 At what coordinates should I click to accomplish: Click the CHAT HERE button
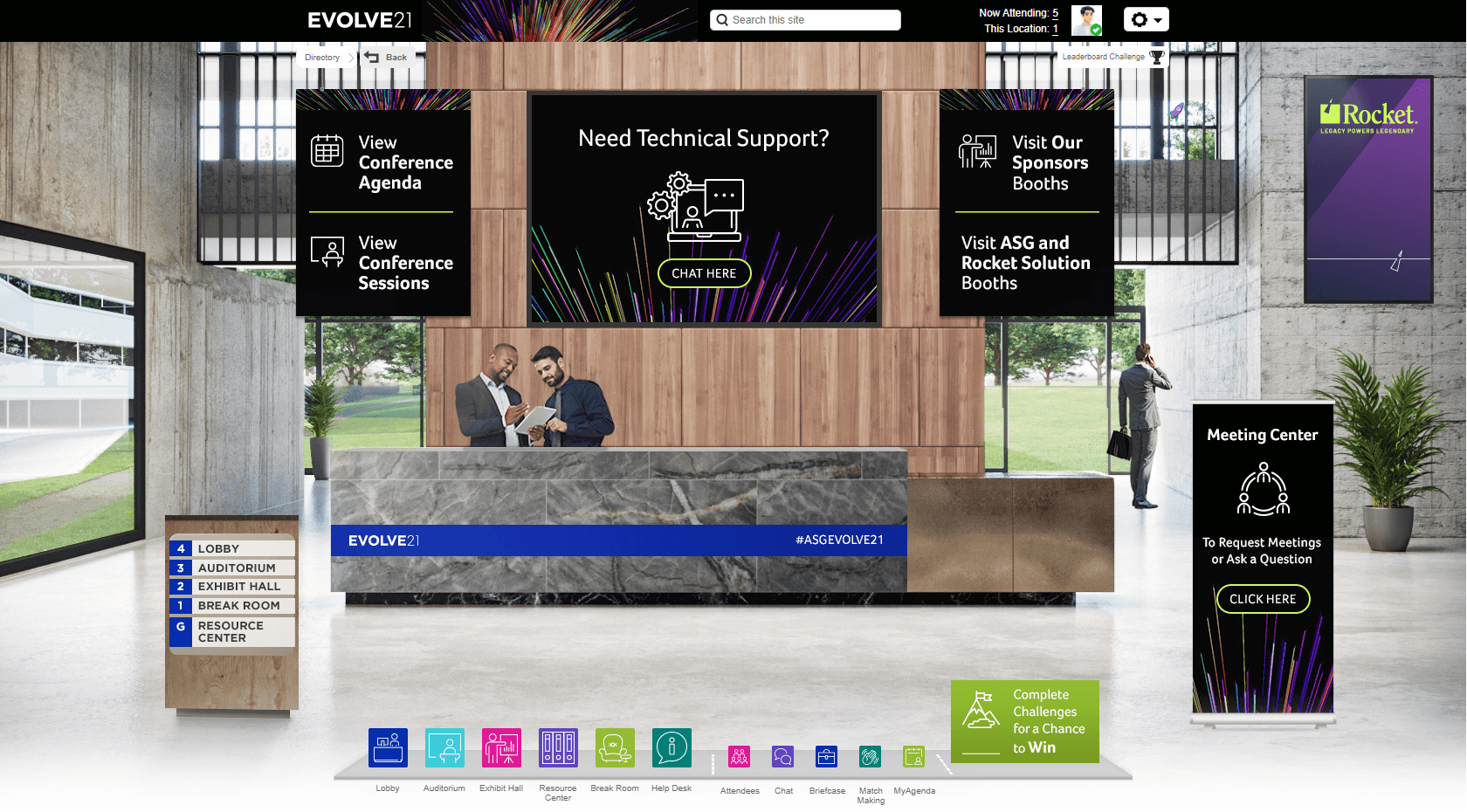[x=705, y=273]
